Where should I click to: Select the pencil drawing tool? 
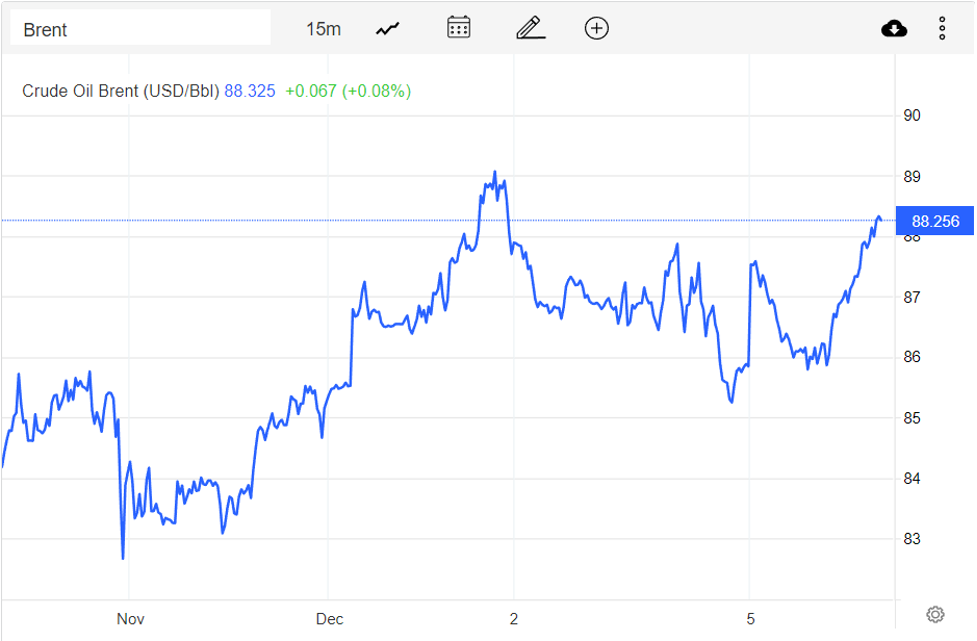click(x=530, y=28)
